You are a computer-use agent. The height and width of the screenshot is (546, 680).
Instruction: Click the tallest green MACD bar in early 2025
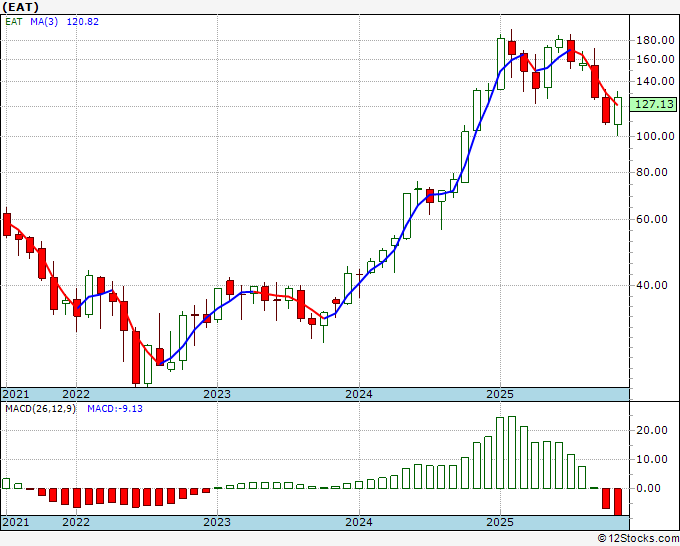[x=512, y=452]
